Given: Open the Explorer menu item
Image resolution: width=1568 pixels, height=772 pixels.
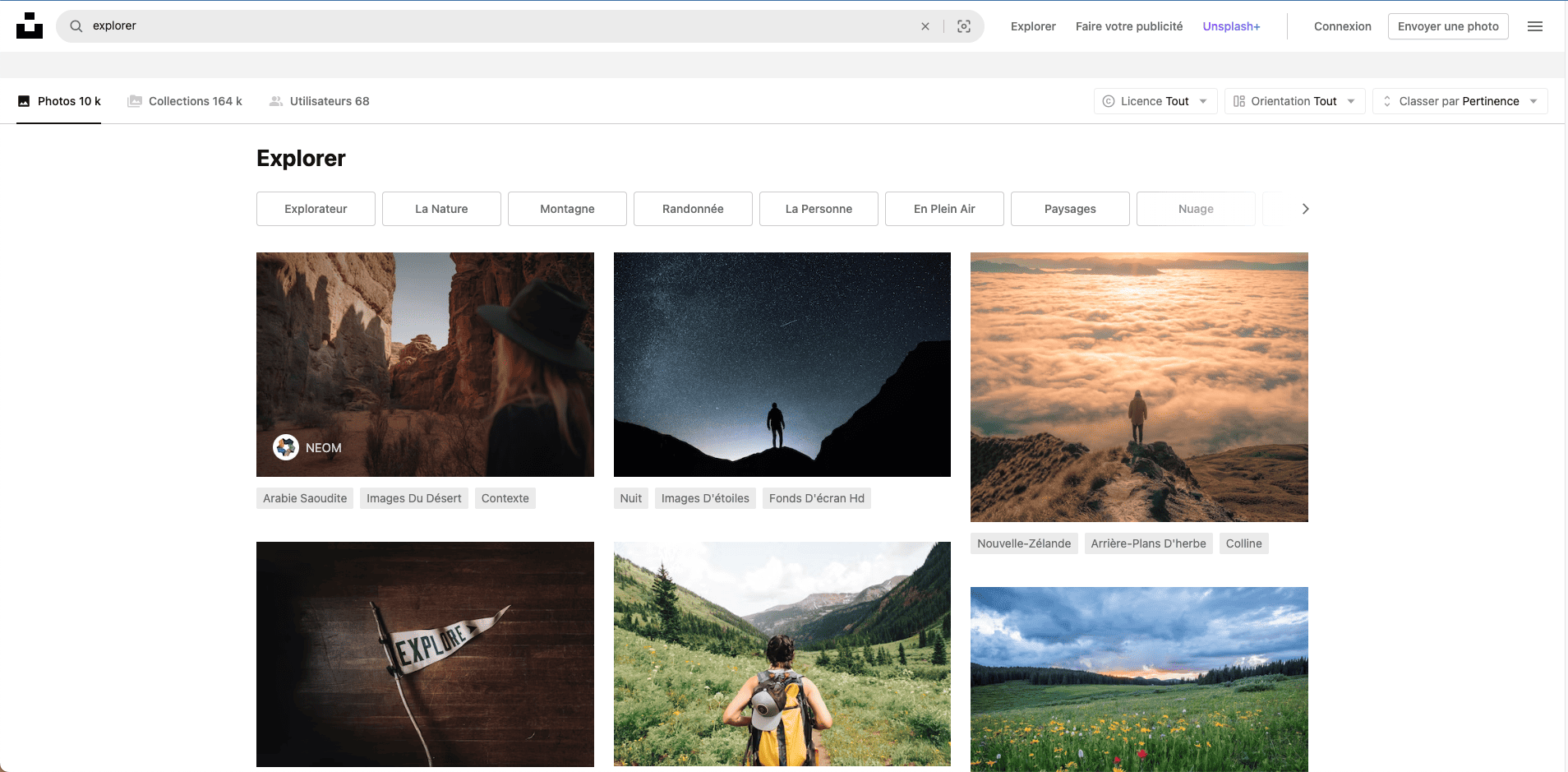Looking at the screenshot, I should click(x=1032, y=25).
